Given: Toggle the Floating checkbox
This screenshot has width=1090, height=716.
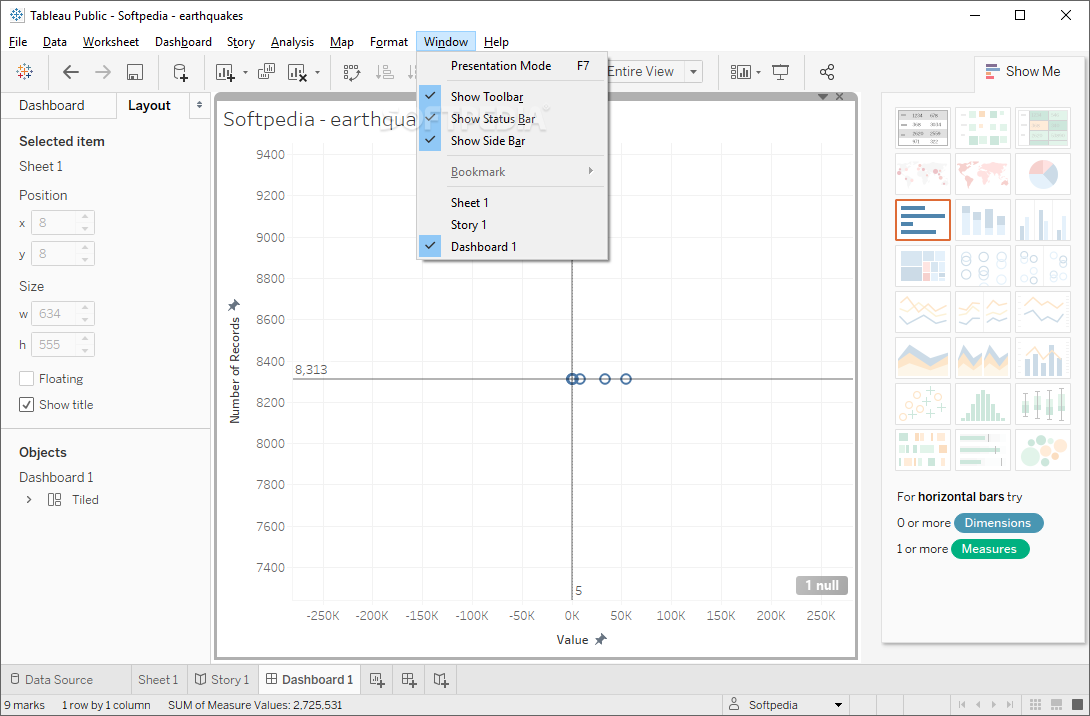Looking at the screenshot, I should (x=26, y=379).
